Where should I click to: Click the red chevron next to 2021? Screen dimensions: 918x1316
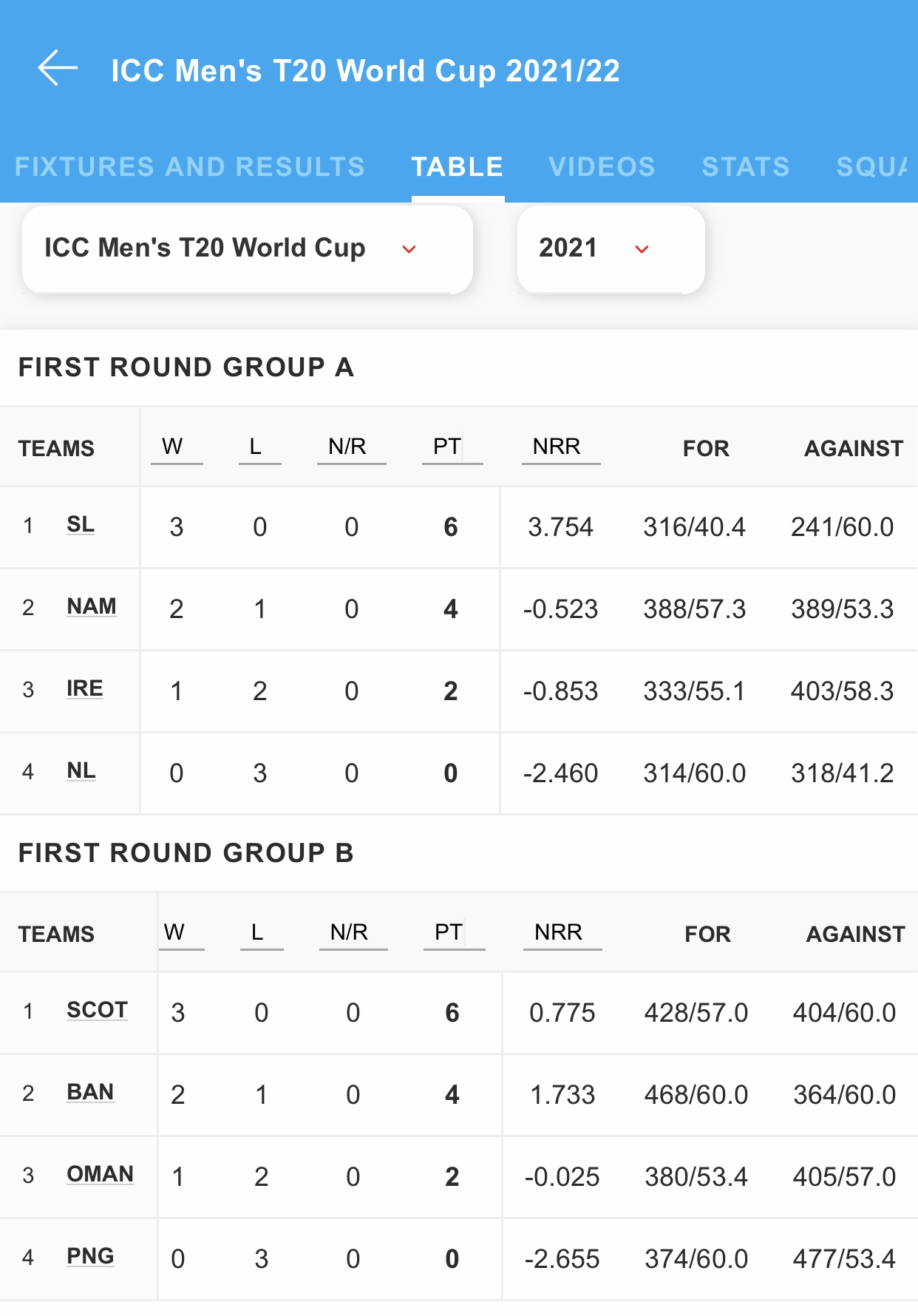(x=642, y=250)
